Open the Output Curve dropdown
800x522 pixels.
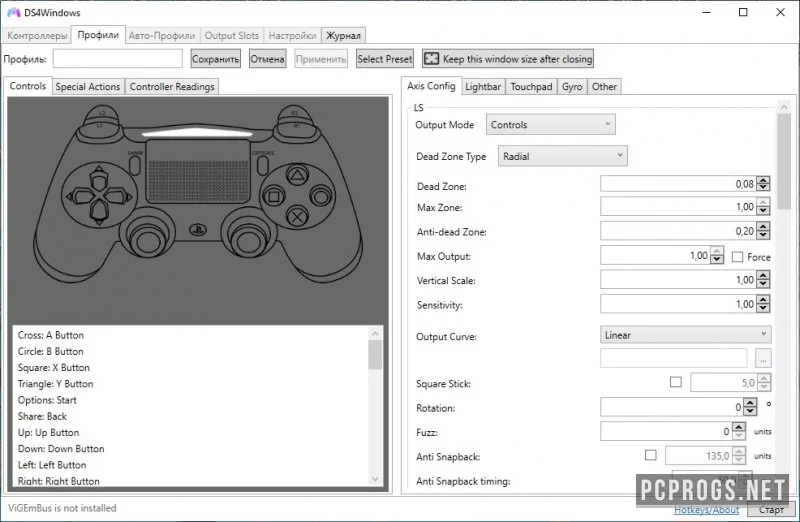pyautogui.click(x=685, y=335)
